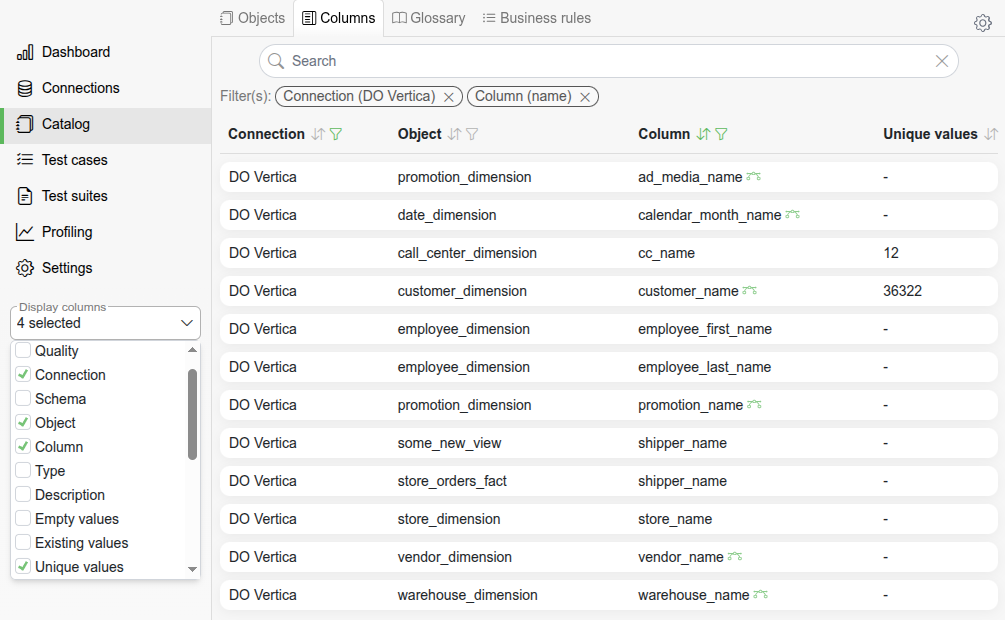Check the Schema column option
This screenshot has height=620, width=1005.
pyautogui.click(x=23, y=399)
